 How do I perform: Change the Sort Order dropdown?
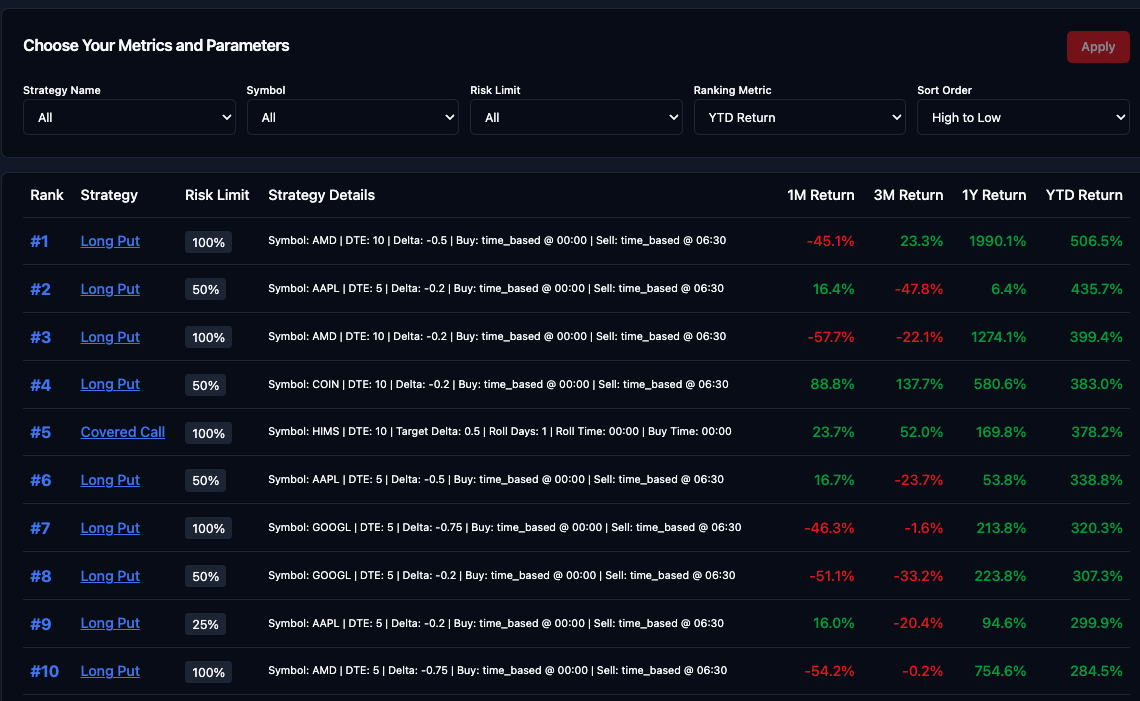(1023, 117)
